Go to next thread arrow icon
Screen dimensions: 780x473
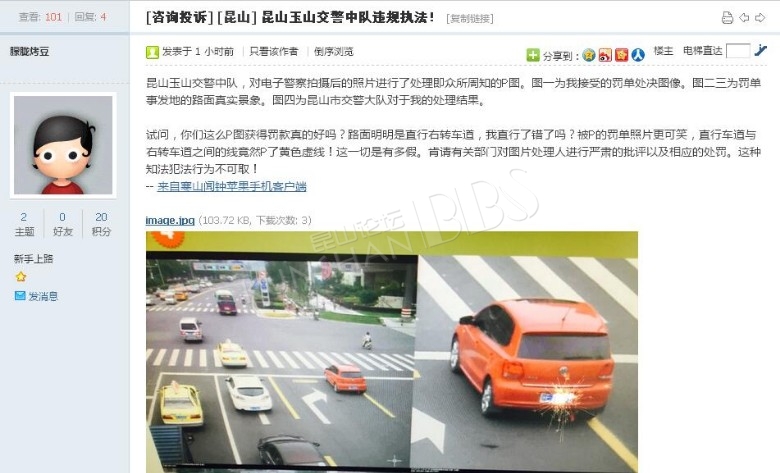(x=760, y=18)
